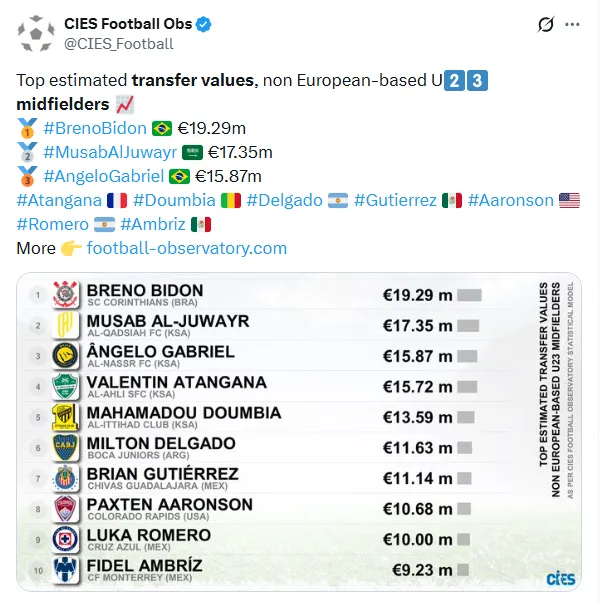Select the #Gutierrez hashtag
600x603 pixels.
[x=395, y=200]
